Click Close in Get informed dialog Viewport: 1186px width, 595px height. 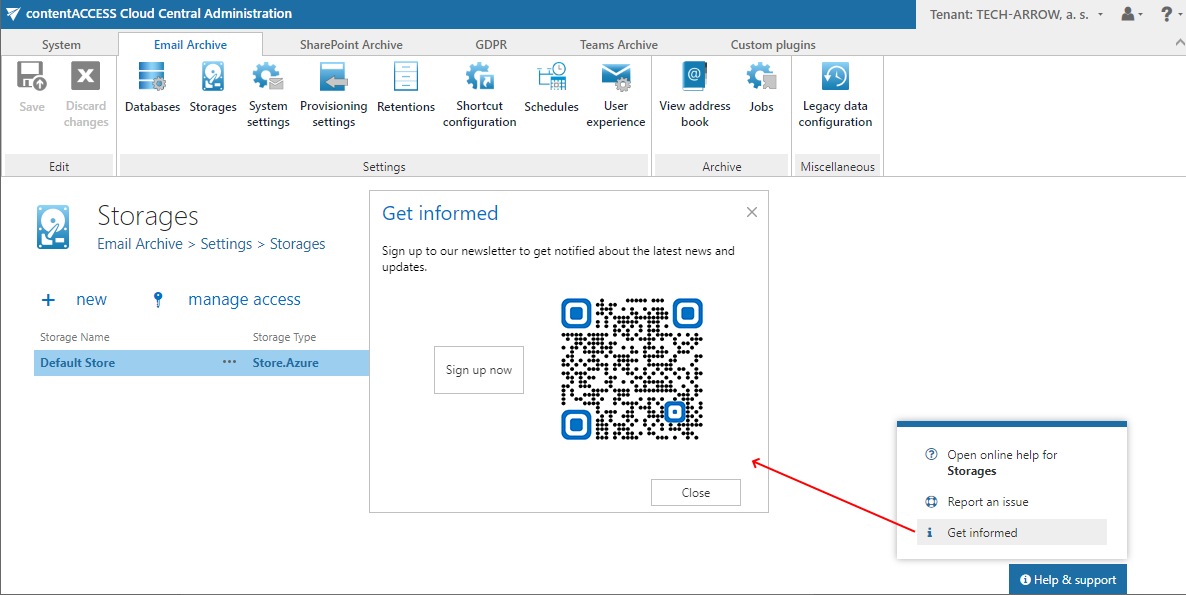tap(696, 493)
